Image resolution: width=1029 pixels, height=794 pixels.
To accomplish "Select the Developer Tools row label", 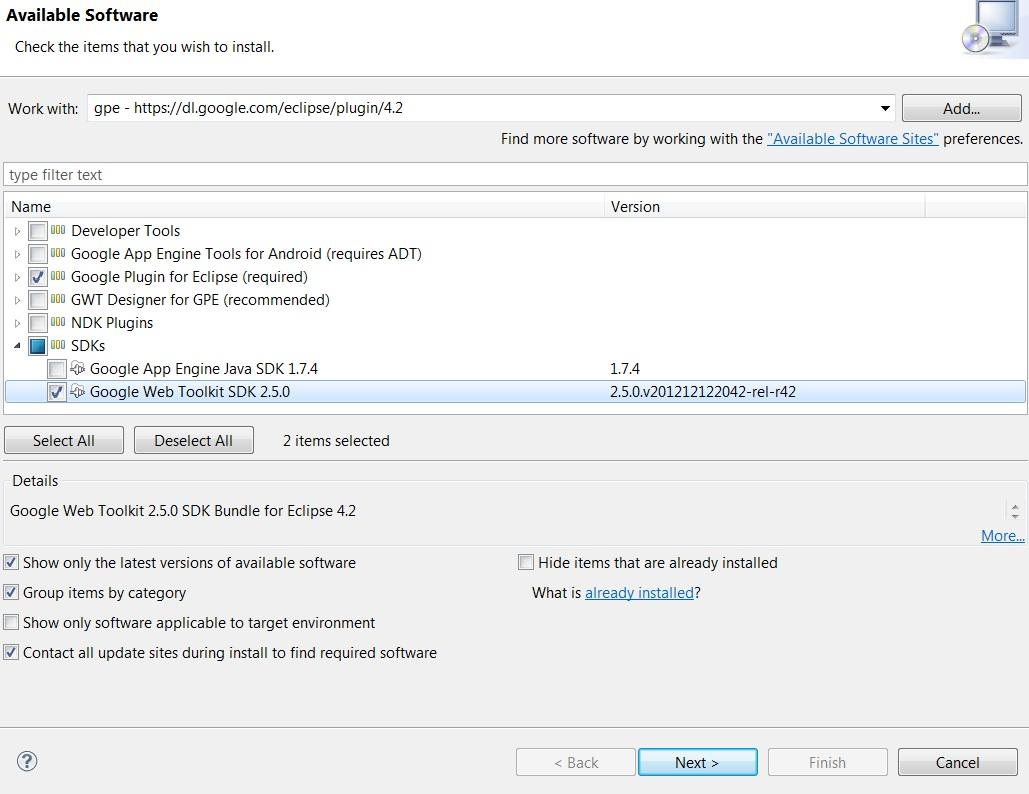I will point(125,231).
